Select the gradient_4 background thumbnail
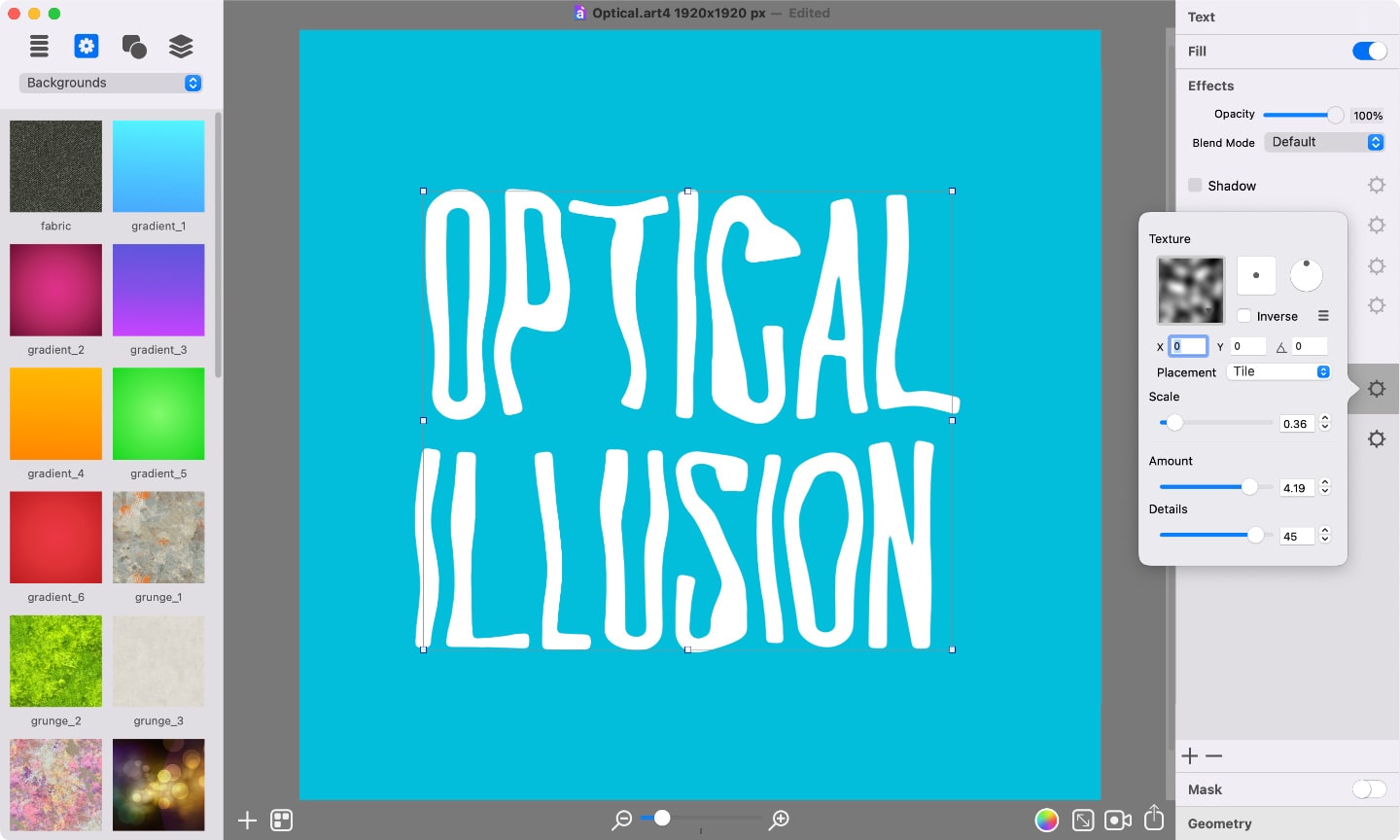This screenshot has height=840, width=1400. click(55, 413)
